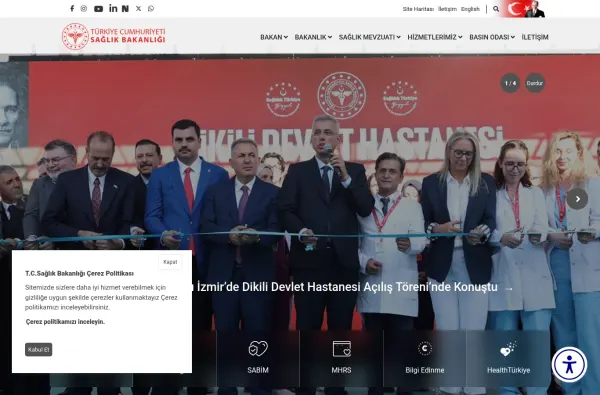The height and width of the screenshot is (395, 600).
Task: Click the Sağlık Bakanlığı logo
Action: pos(114,36)
